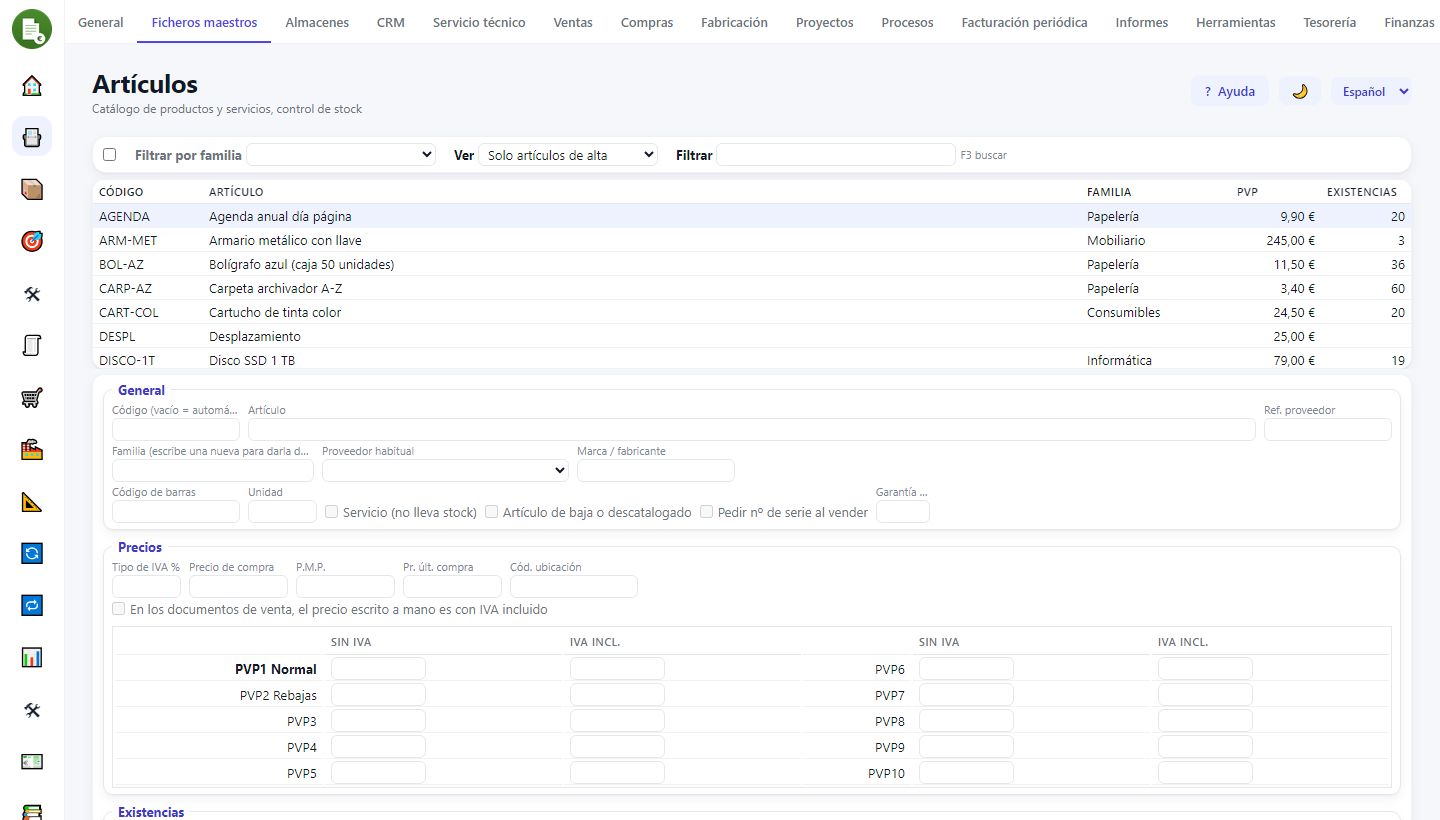Select the ARM-MET Armario metálico row
This screenshot has height=820, width=1440.
click(x=752, y=241)
